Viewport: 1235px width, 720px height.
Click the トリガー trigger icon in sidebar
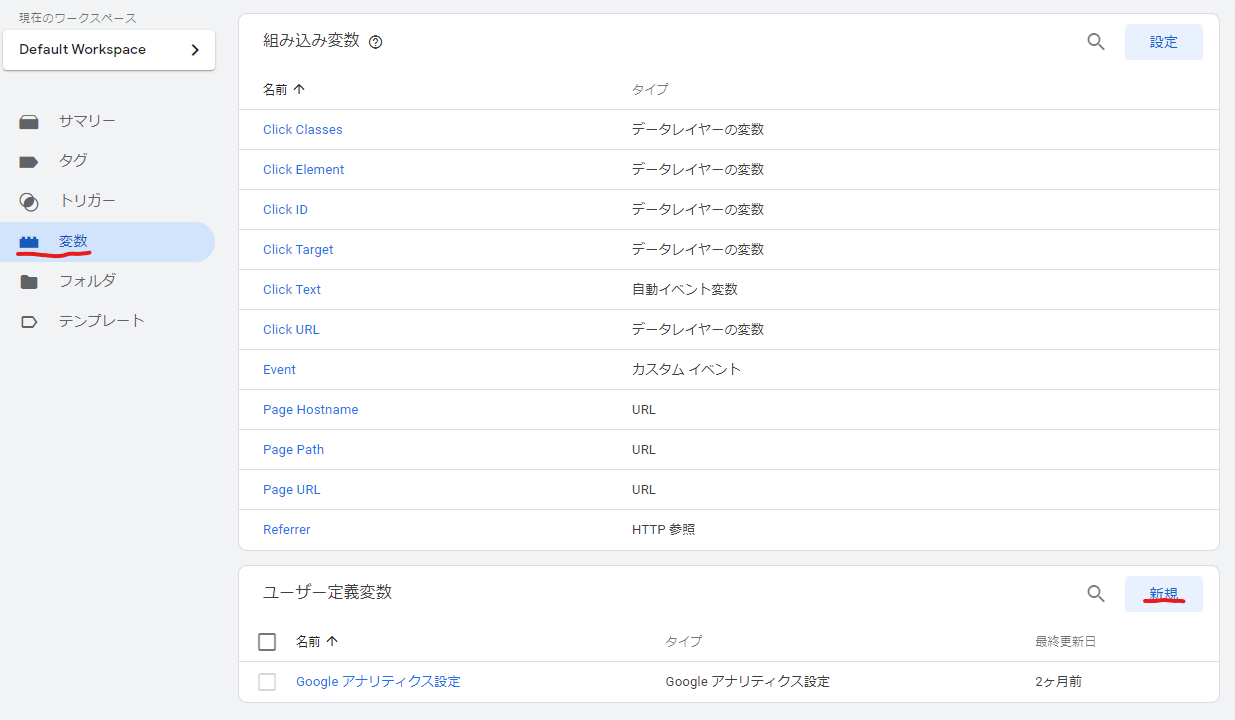click(29, 202)
